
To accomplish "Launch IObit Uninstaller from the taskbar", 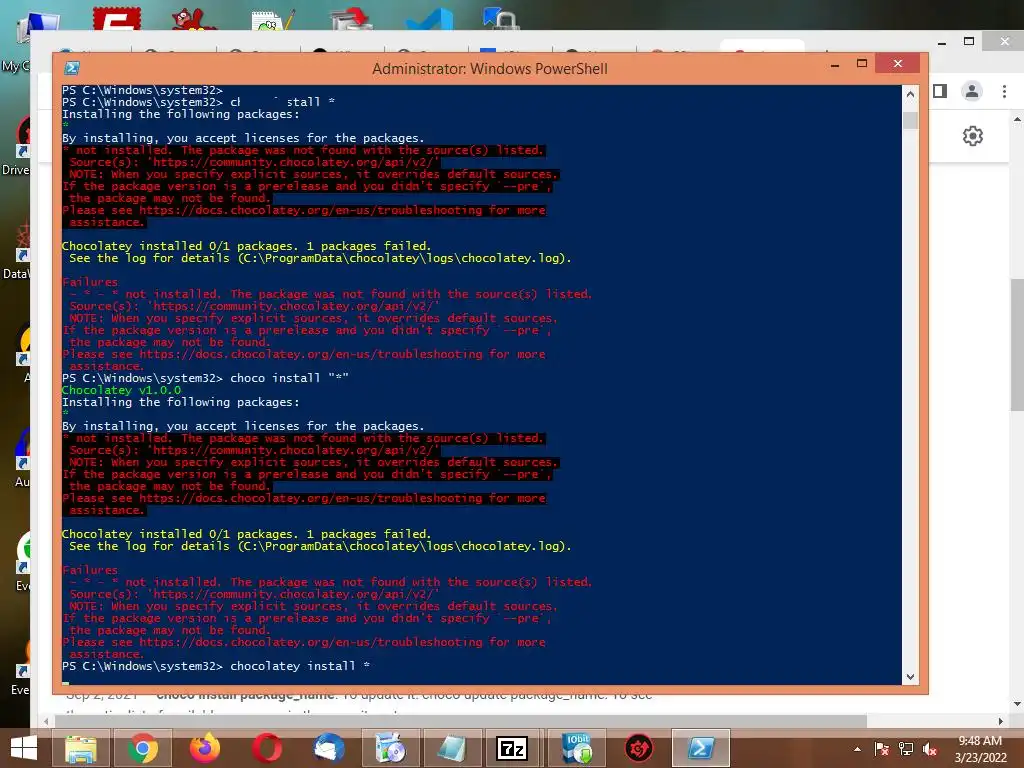I will pos(577,748).
